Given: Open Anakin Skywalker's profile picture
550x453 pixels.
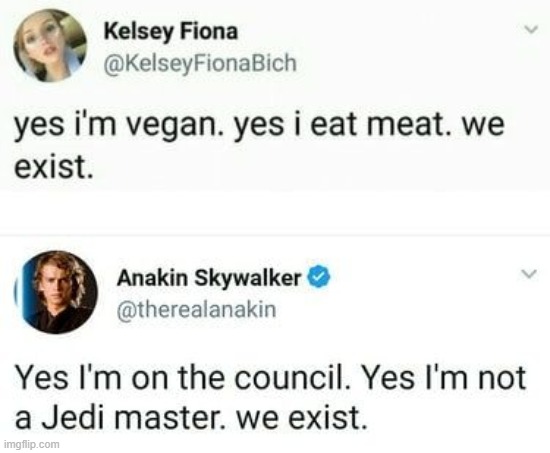Looking at the screenshot, I should (x=56, y=292).
